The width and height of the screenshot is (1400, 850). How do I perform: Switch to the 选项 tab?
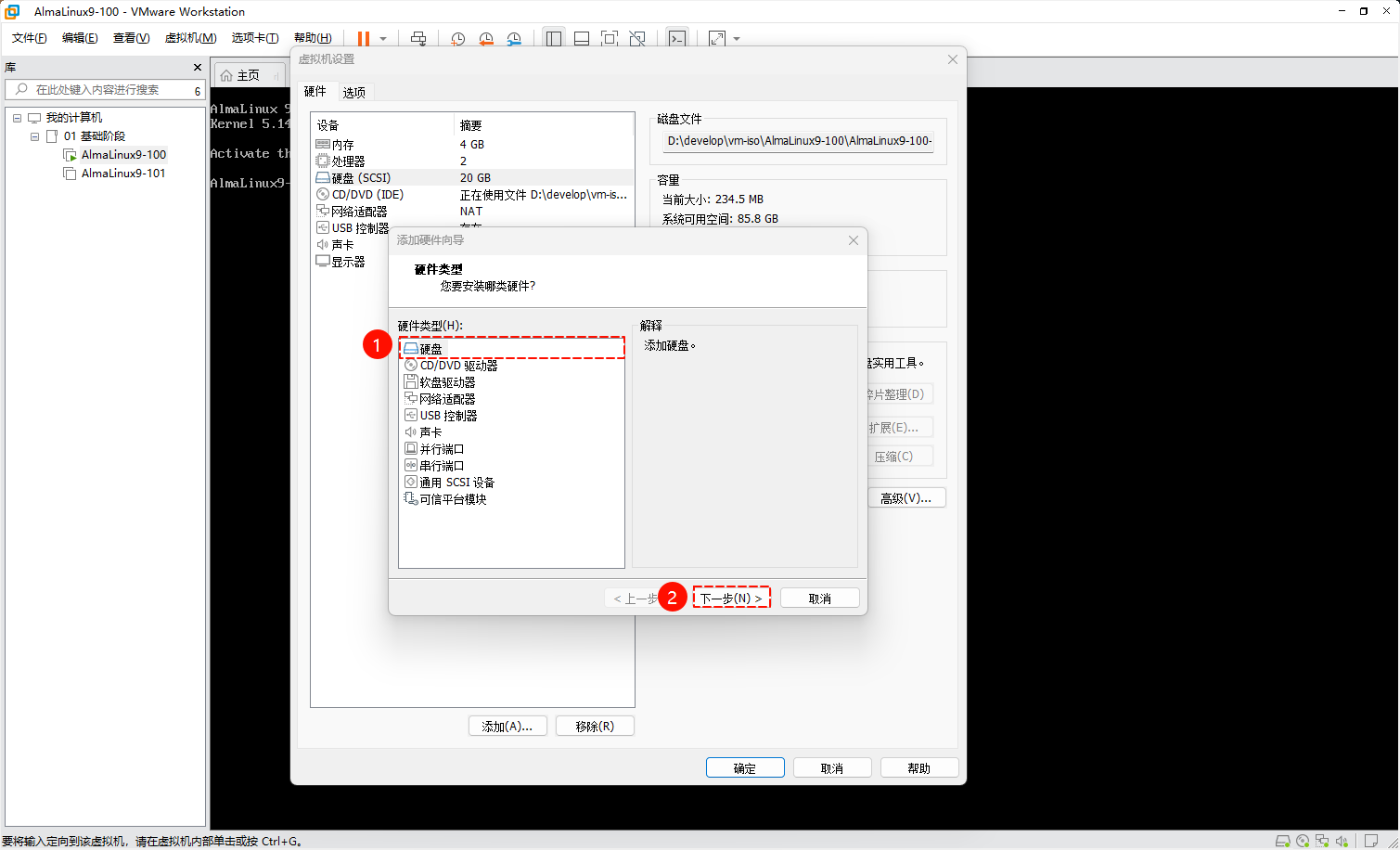click(353, 92)
